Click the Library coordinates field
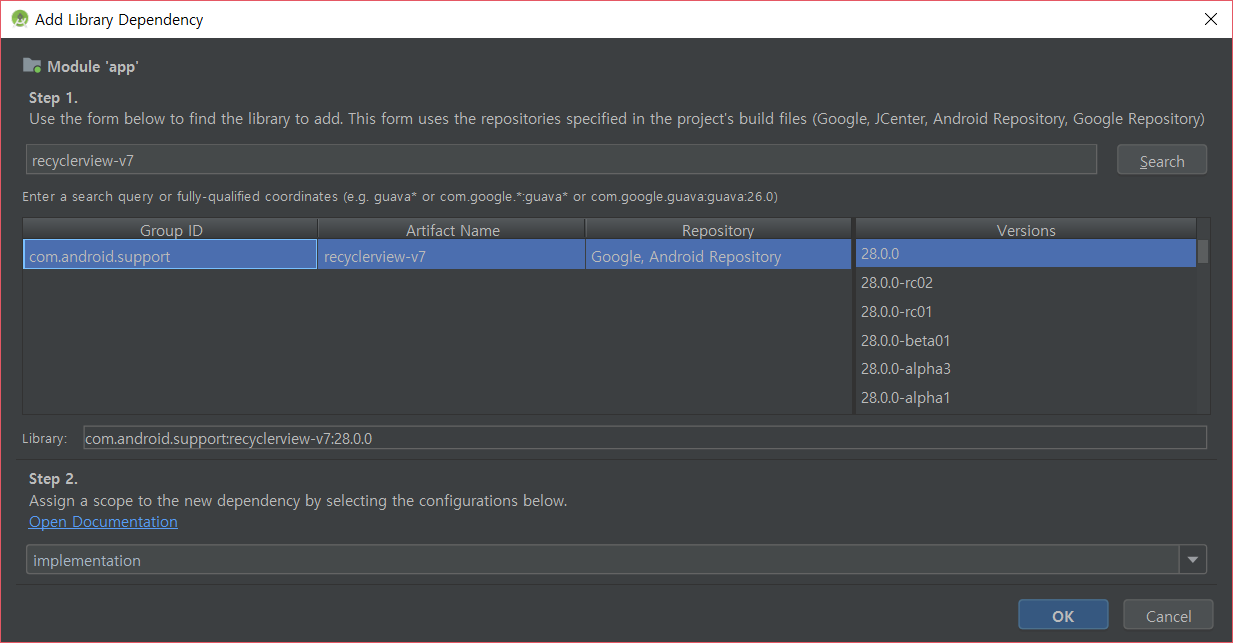Viewport: 1233px width, 643px height. pos(645,438)
